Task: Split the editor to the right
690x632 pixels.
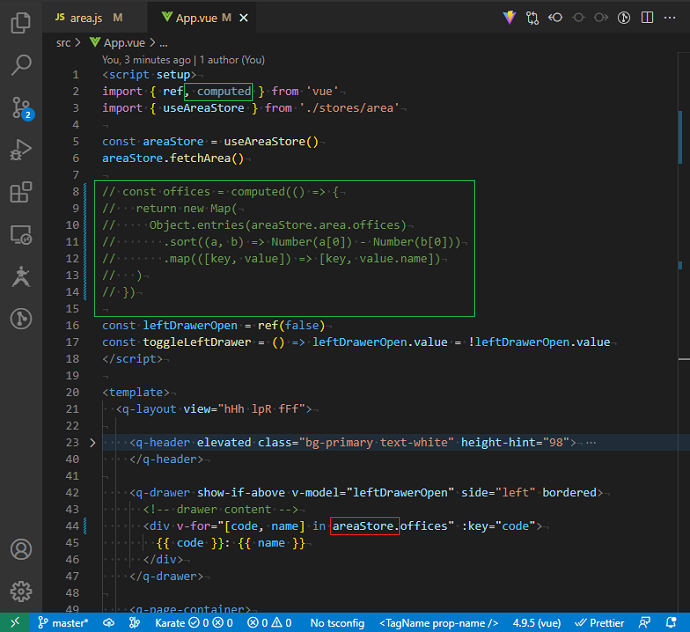Action: pos(647,18)
